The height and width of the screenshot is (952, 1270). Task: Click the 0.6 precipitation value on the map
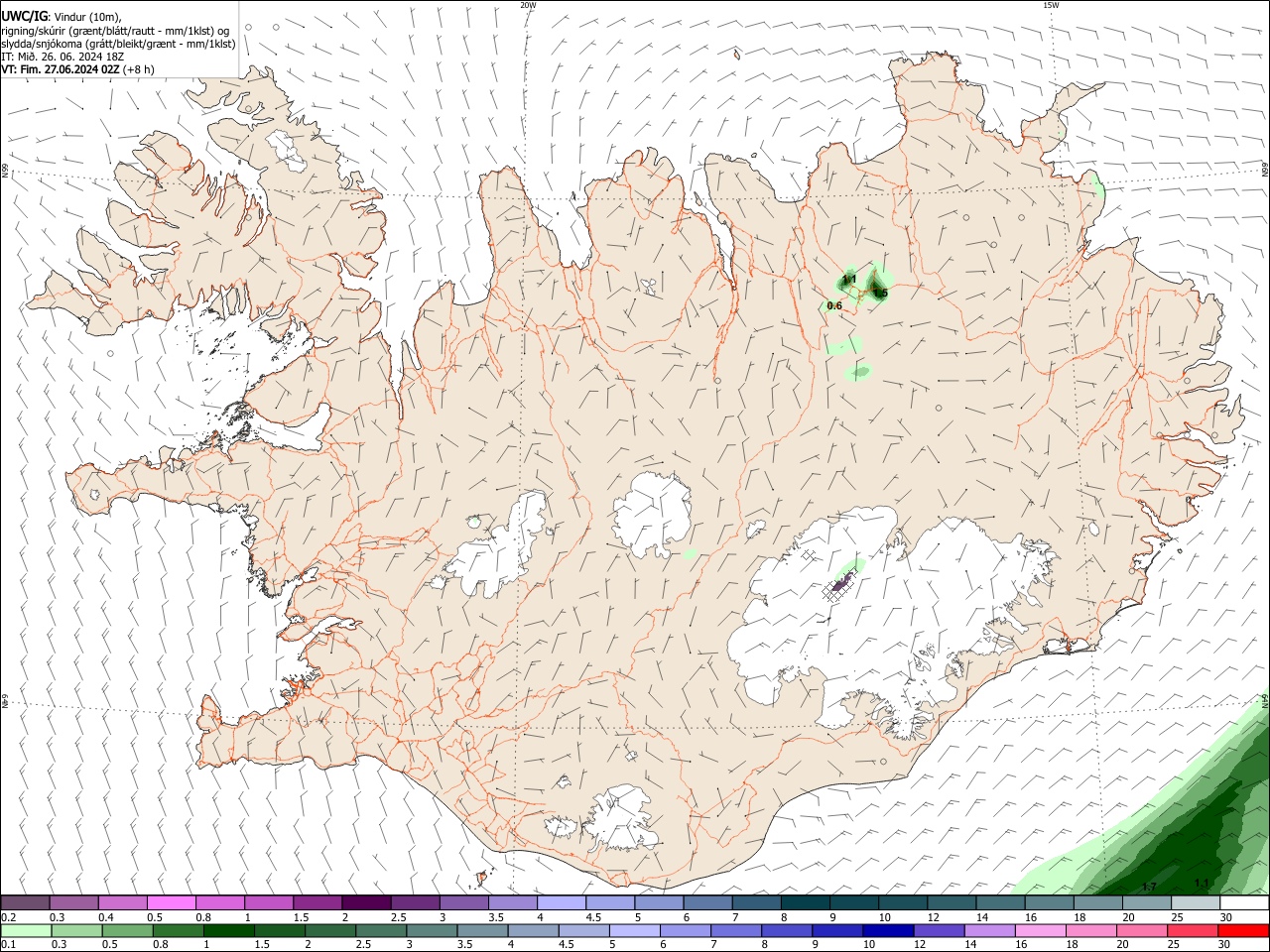pyautogui.click(x=834, y=305)
